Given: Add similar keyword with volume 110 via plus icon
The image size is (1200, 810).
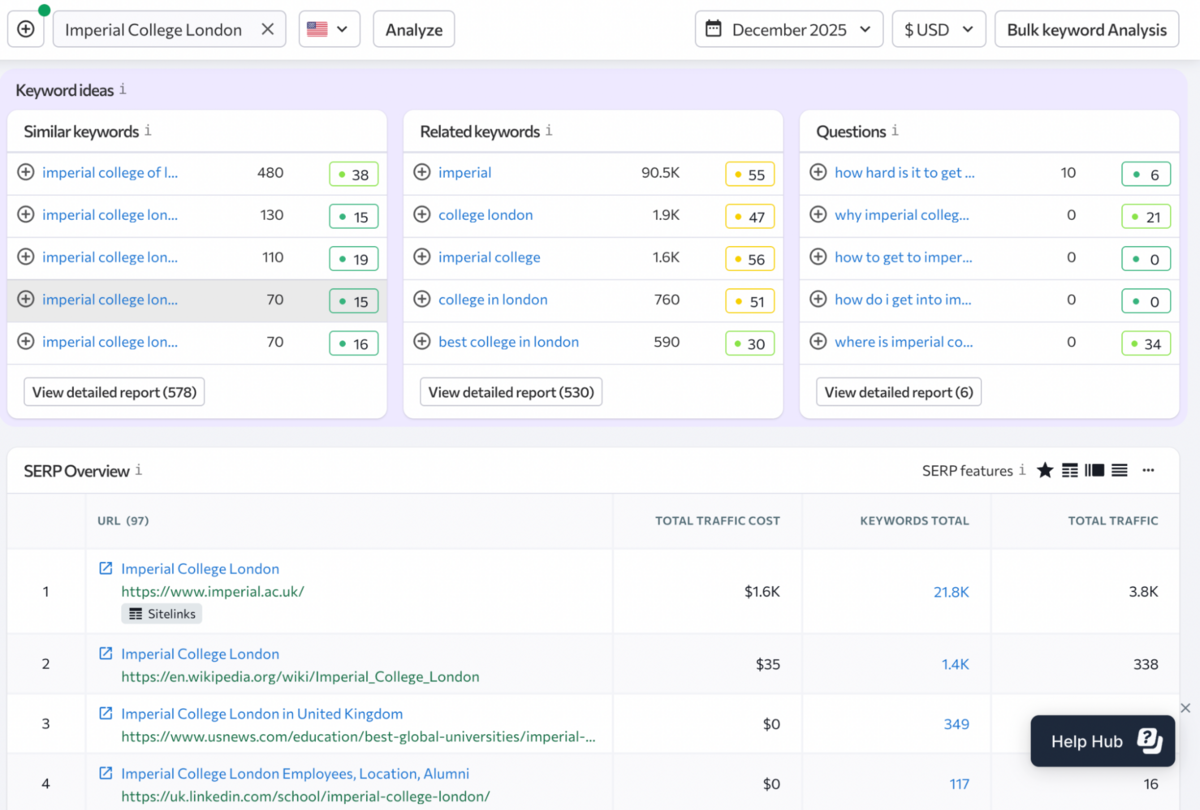Looking at the screenshot, I should tap(26, 257).
